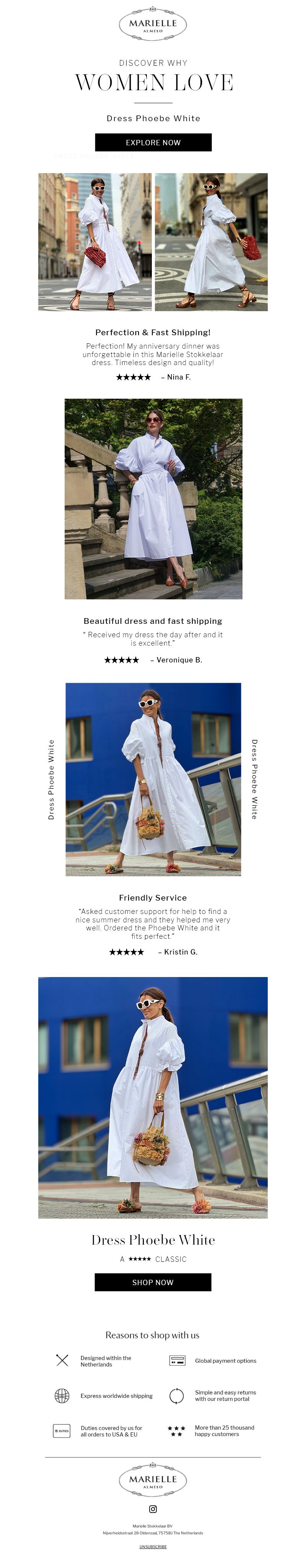Image resolution: width=306 pixels, height=1568 pixels.
Task: Click the circular arrows returns icon
Action: click(177, 1395)
